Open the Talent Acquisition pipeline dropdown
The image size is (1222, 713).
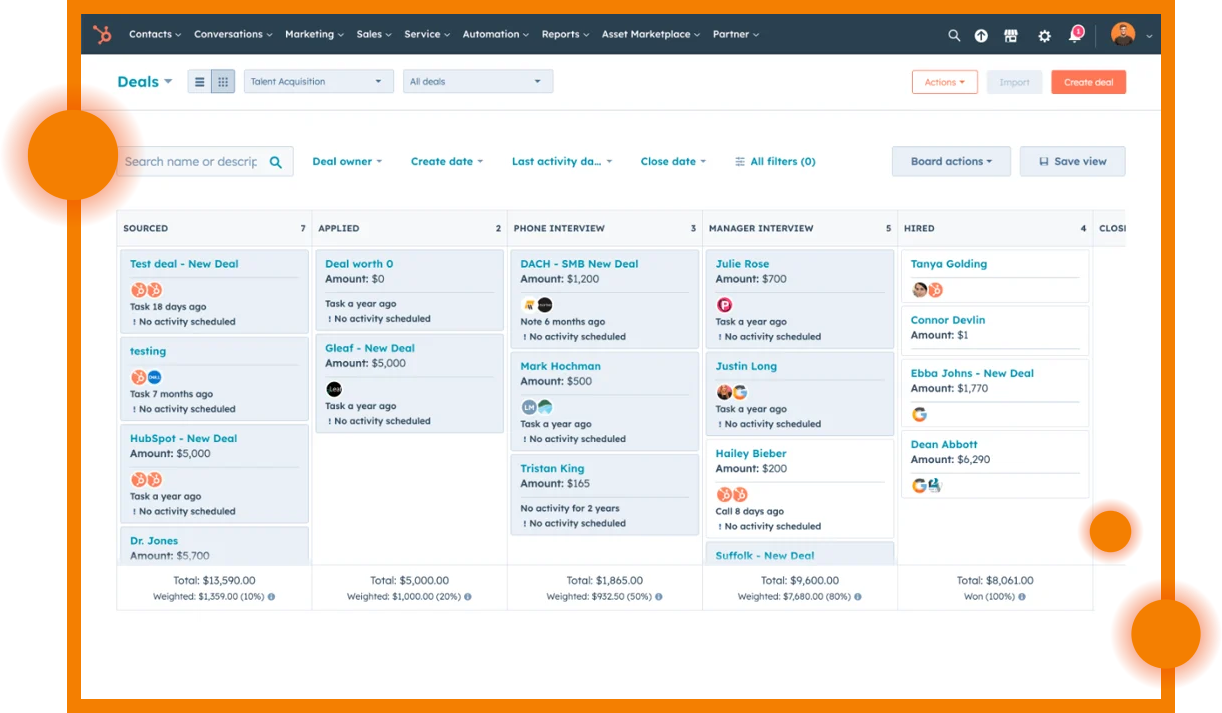(x=318, y=81)
